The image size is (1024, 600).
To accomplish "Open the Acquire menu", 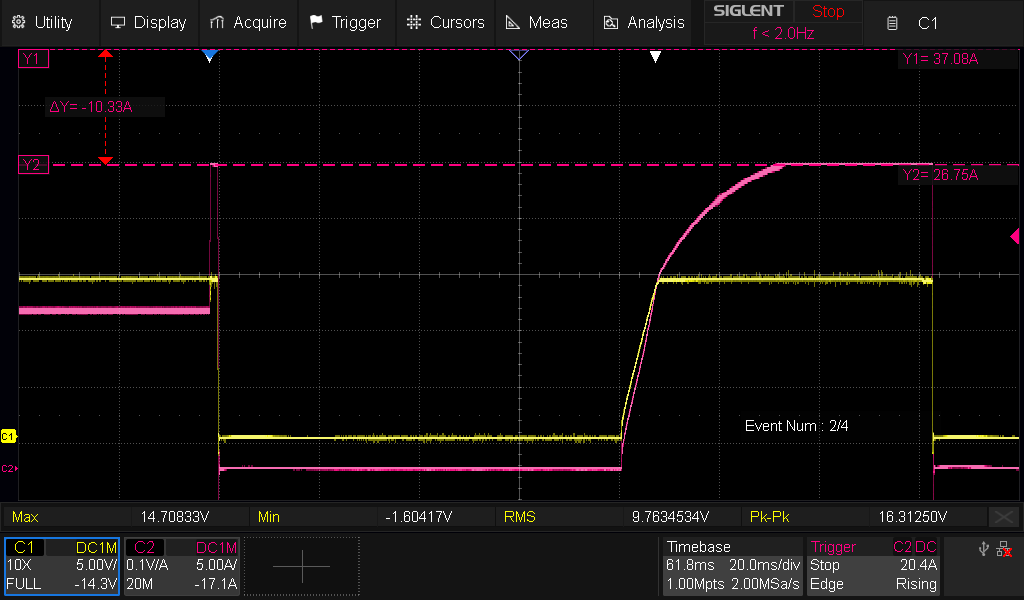I will (248, 22).
